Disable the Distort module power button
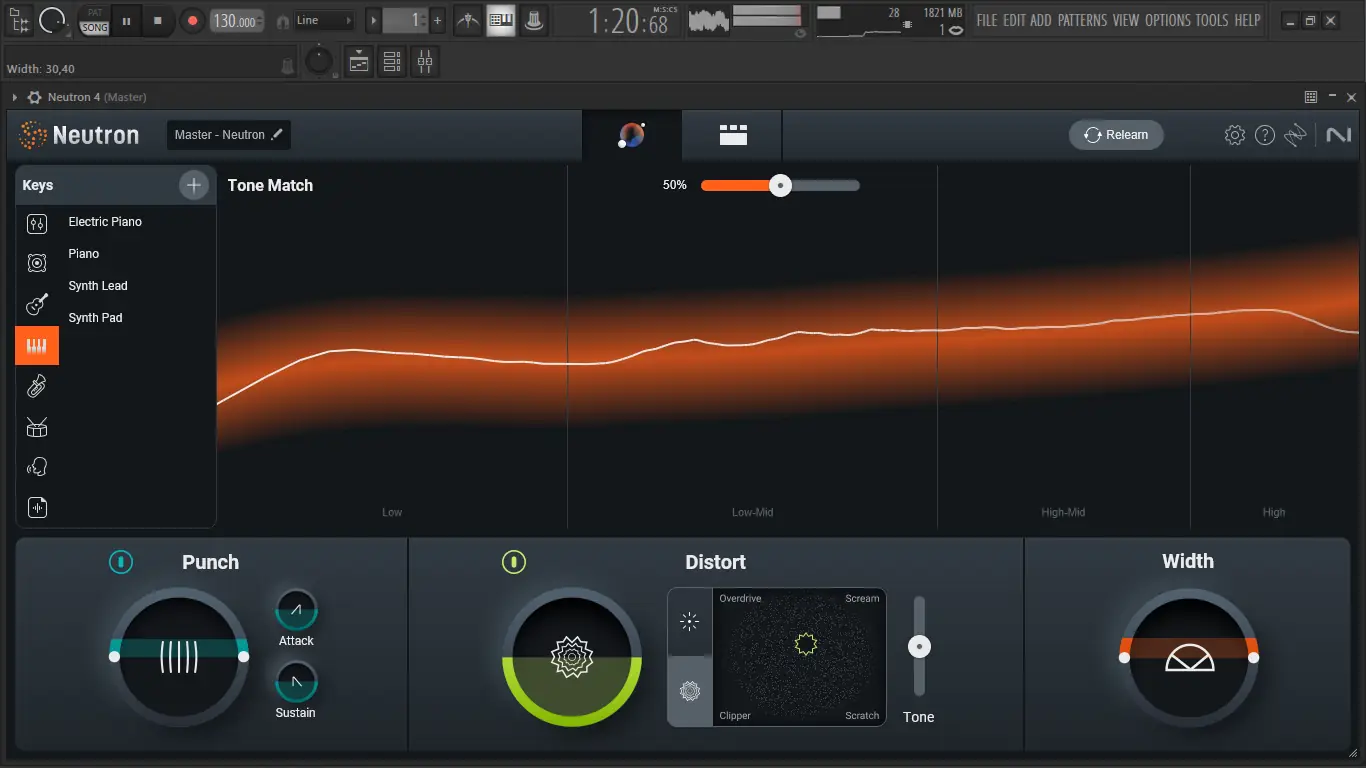This screenshot has height=768, width=1366. (514, 562)
